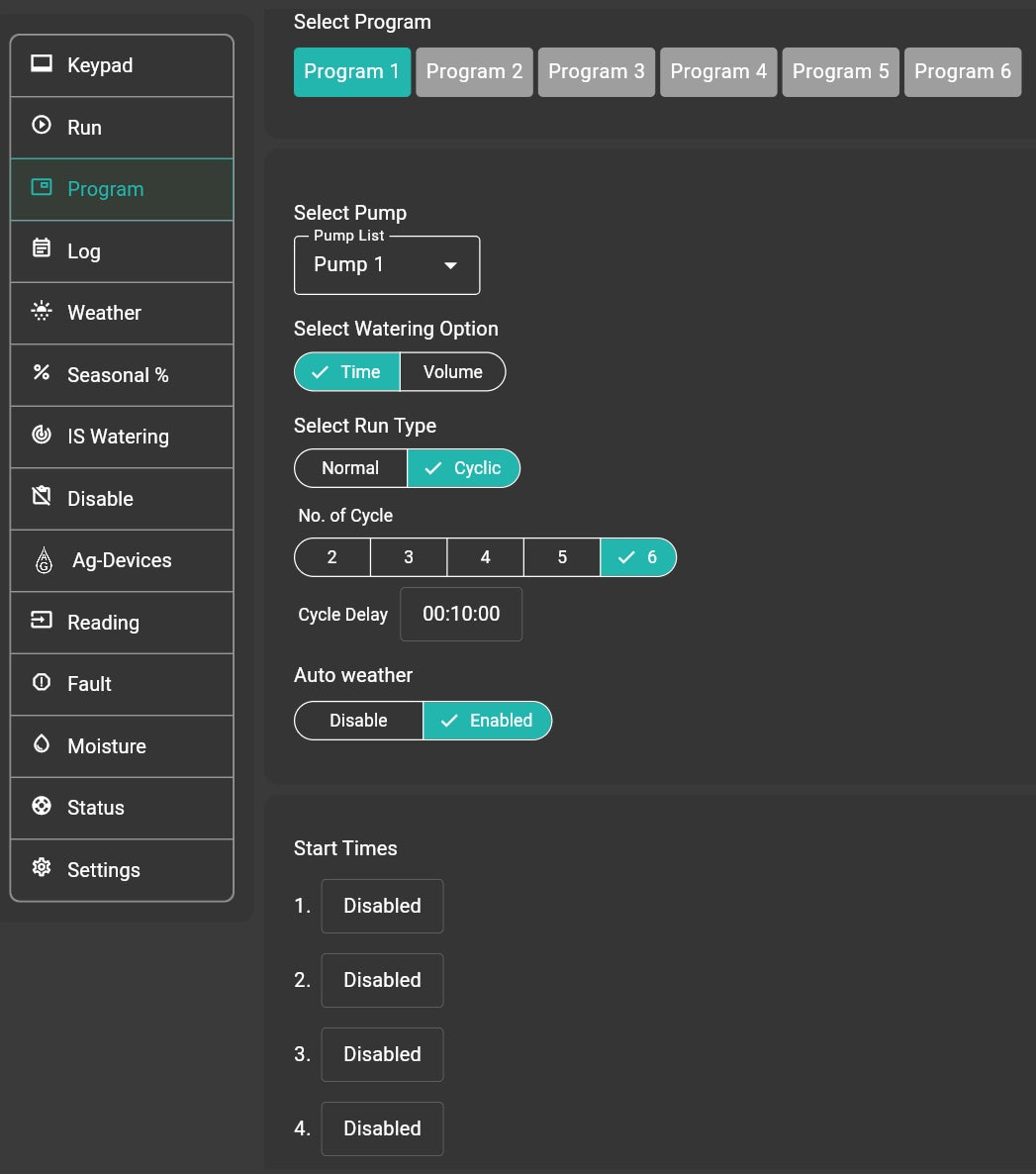
Task: Click the Cycle Delay time field
Action: (x=461, y=614)
